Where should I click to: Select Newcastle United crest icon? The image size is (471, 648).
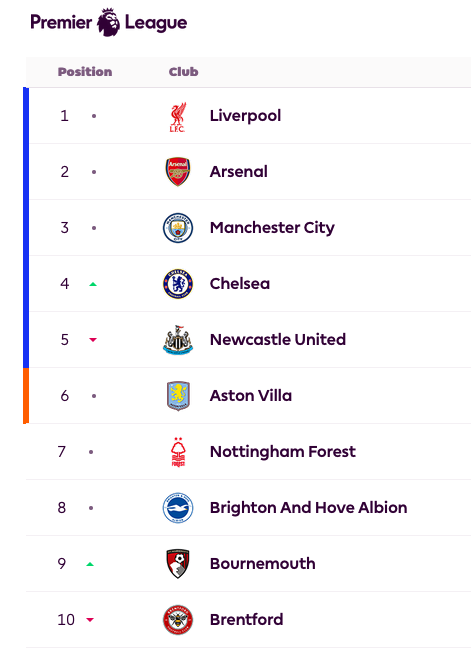(178, 340)
